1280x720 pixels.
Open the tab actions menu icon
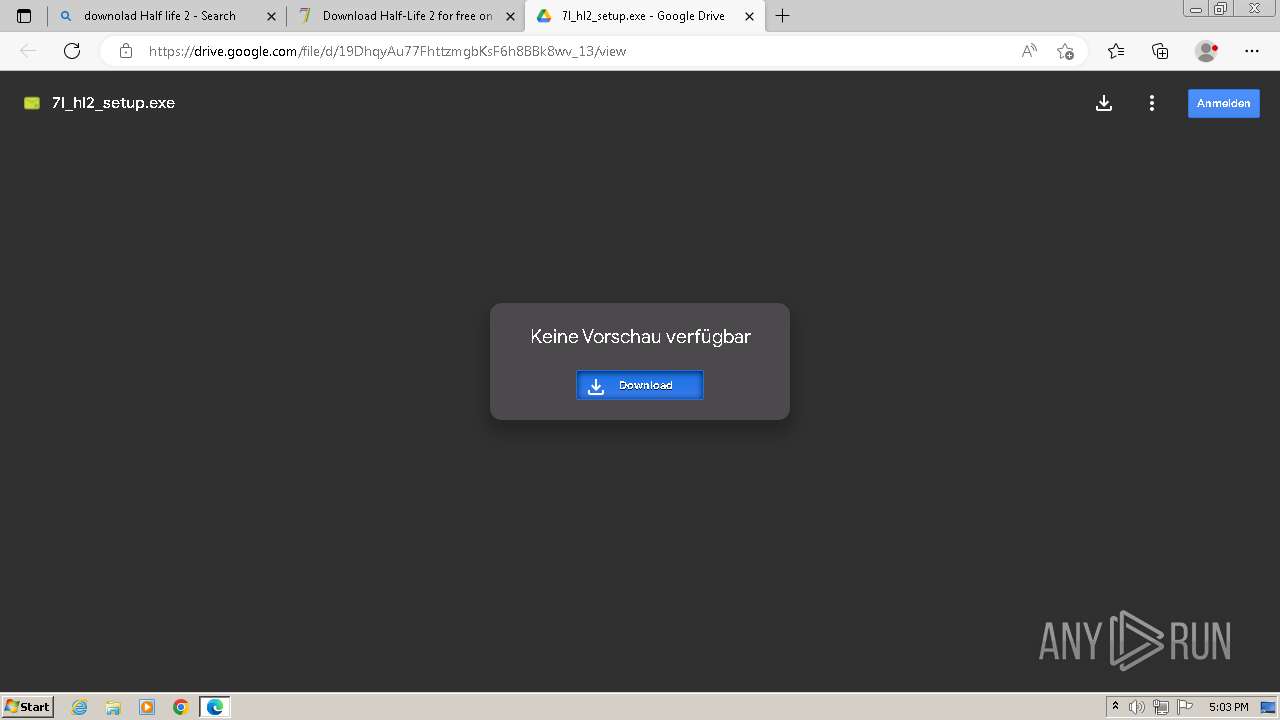[x=24, y=16]
